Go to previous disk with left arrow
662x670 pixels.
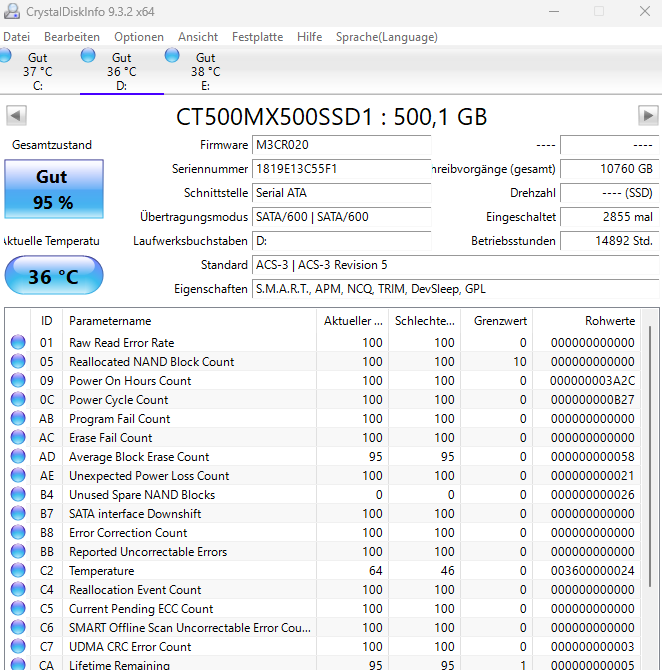[16, 115]
